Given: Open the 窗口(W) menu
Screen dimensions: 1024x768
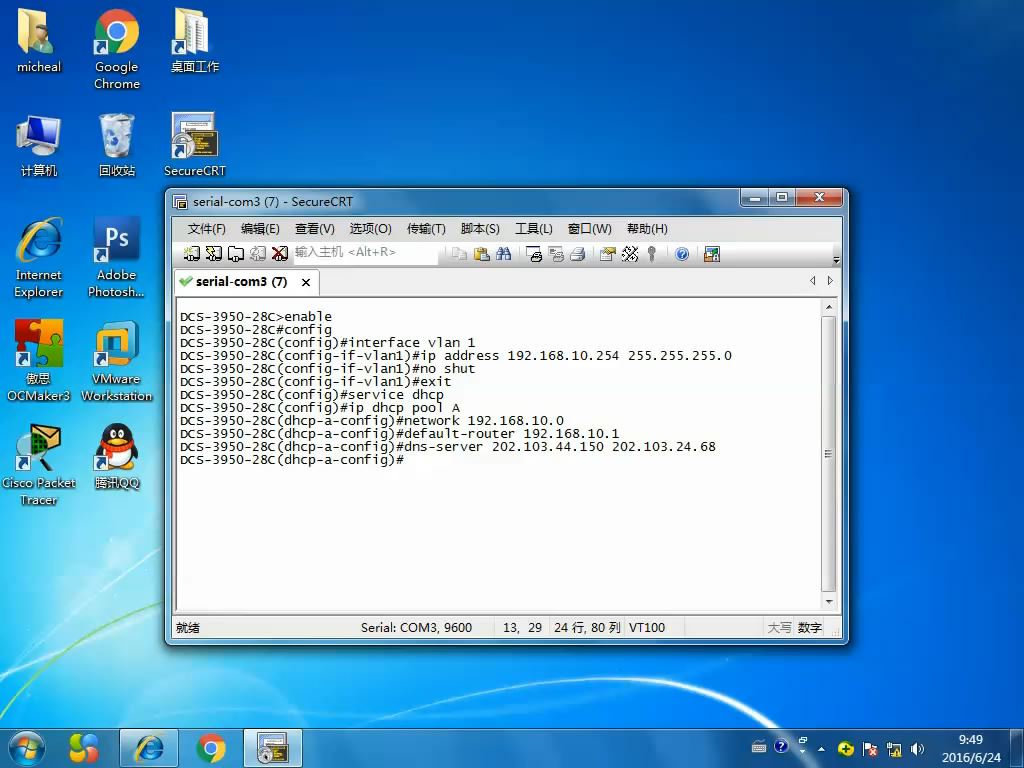Looking at the screenshot, I should point(590,229).
